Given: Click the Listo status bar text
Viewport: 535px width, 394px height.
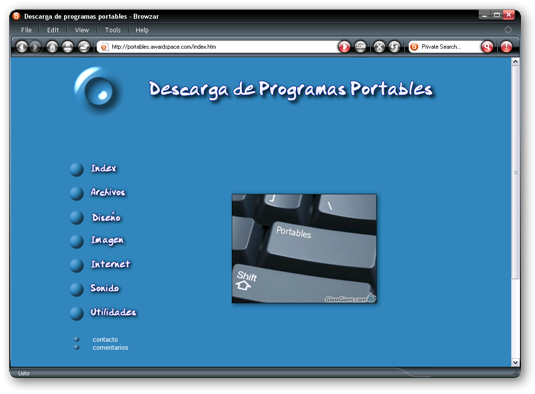Looking at the screenshot, I should (x=24, y=373).
